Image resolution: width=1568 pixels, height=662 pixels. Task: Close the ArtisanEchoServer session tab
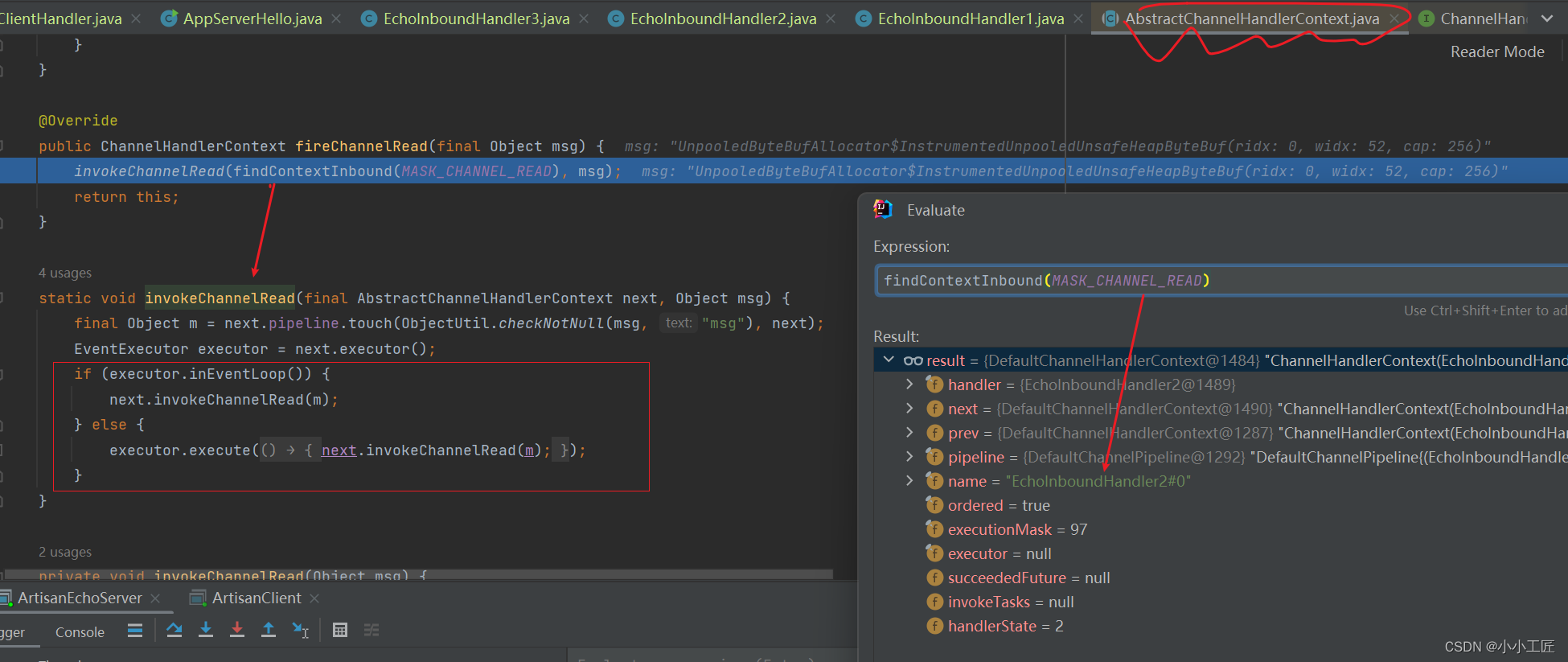(x=155, y=598)
